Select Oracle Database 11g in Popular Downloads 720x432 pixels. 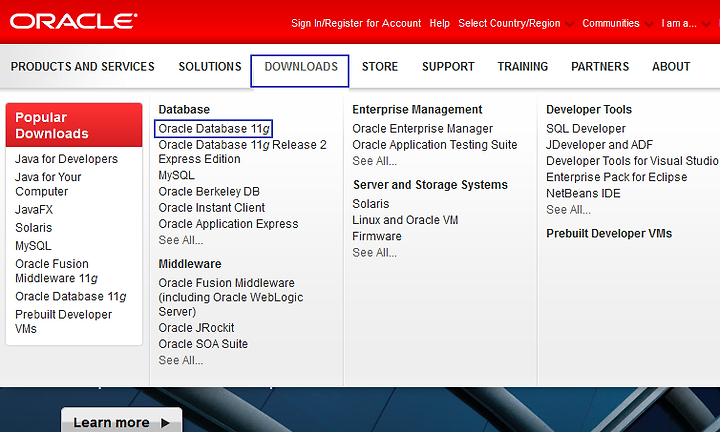click(x=71, y=297)
